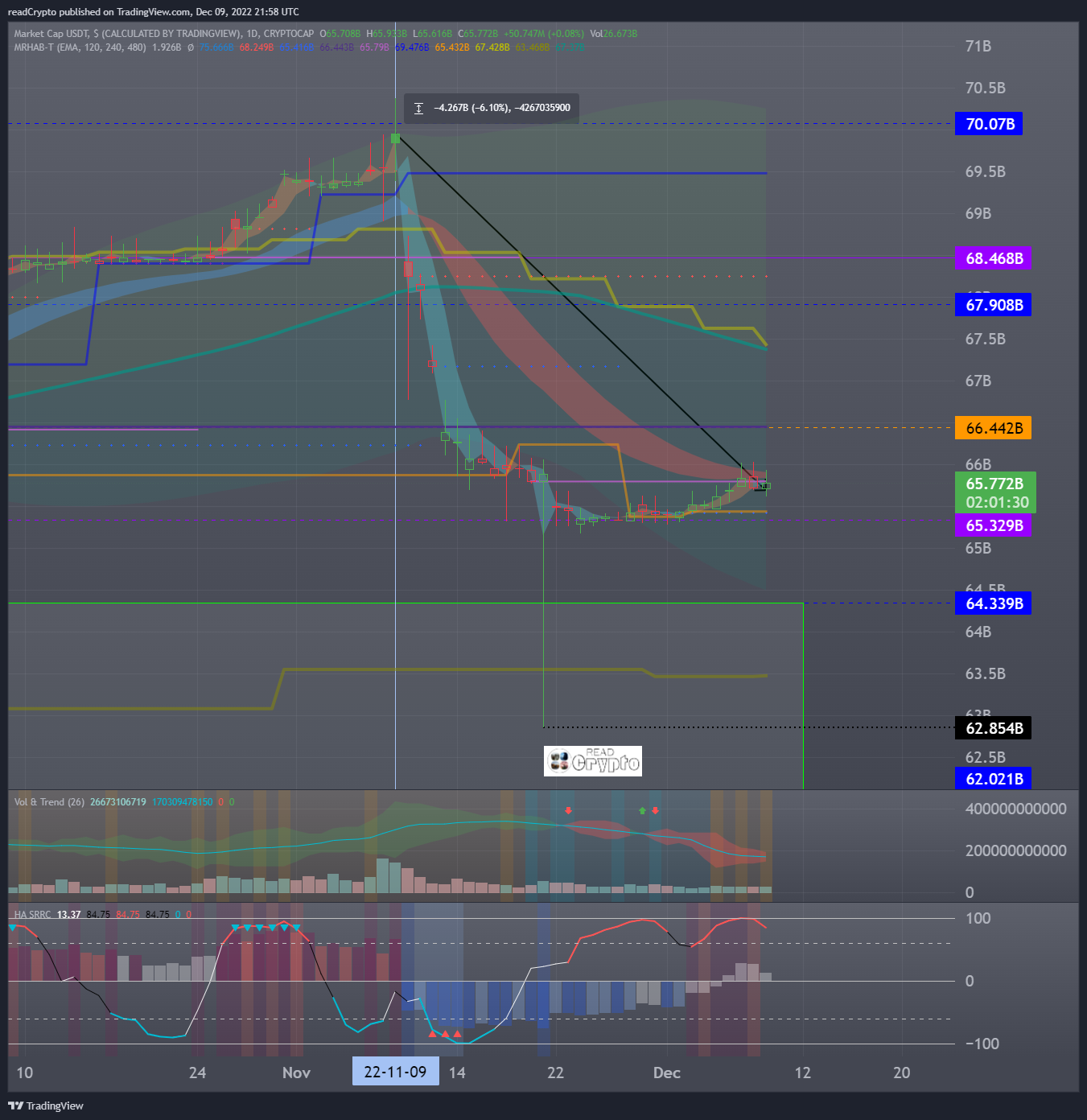Click the measure tool icon in the -4.267B tooltip

(418, 108)
